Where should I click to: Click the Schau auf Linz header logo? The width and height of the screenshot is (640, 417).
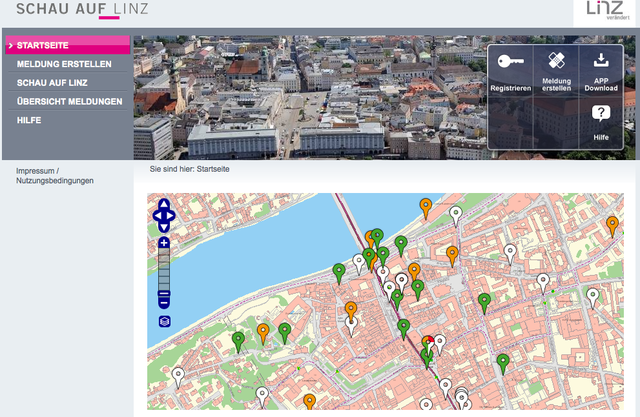(82, 9)
